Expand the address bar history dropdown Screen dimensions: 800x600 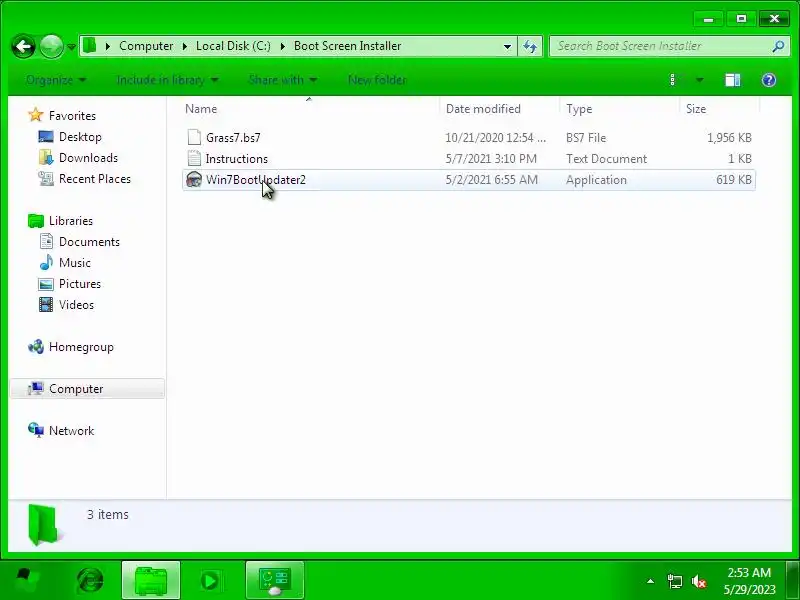click(x=507, y=46)
